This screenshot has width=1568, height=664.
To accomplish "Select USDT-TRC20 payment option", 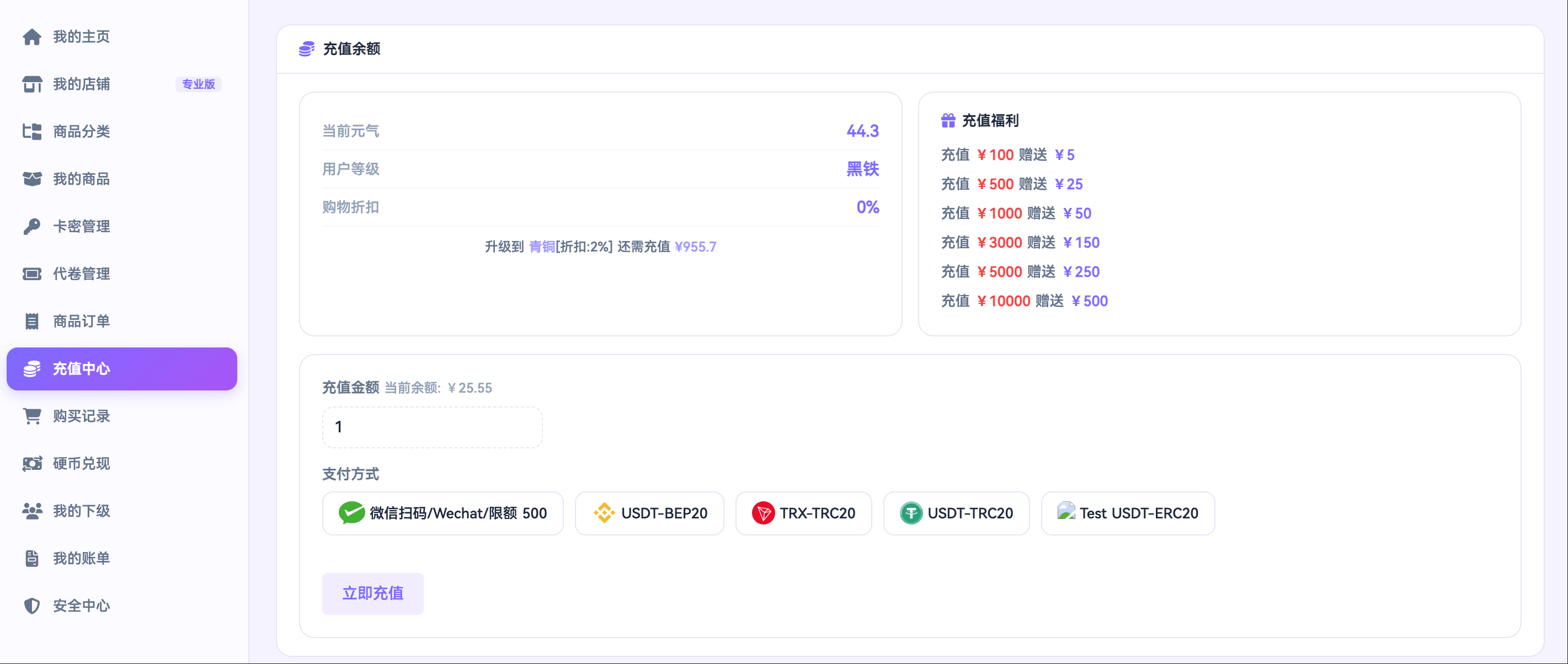I will 956,513.
